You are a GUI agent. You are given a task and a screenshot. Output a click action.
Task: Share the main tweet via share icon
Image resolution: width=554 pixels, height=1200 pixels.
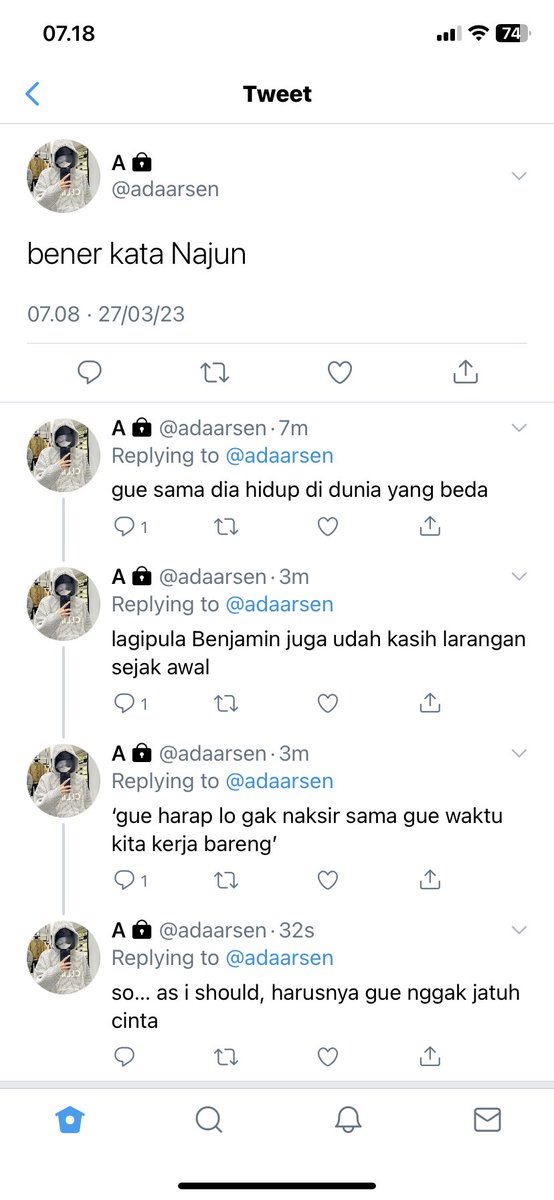[x=464, y=373]
